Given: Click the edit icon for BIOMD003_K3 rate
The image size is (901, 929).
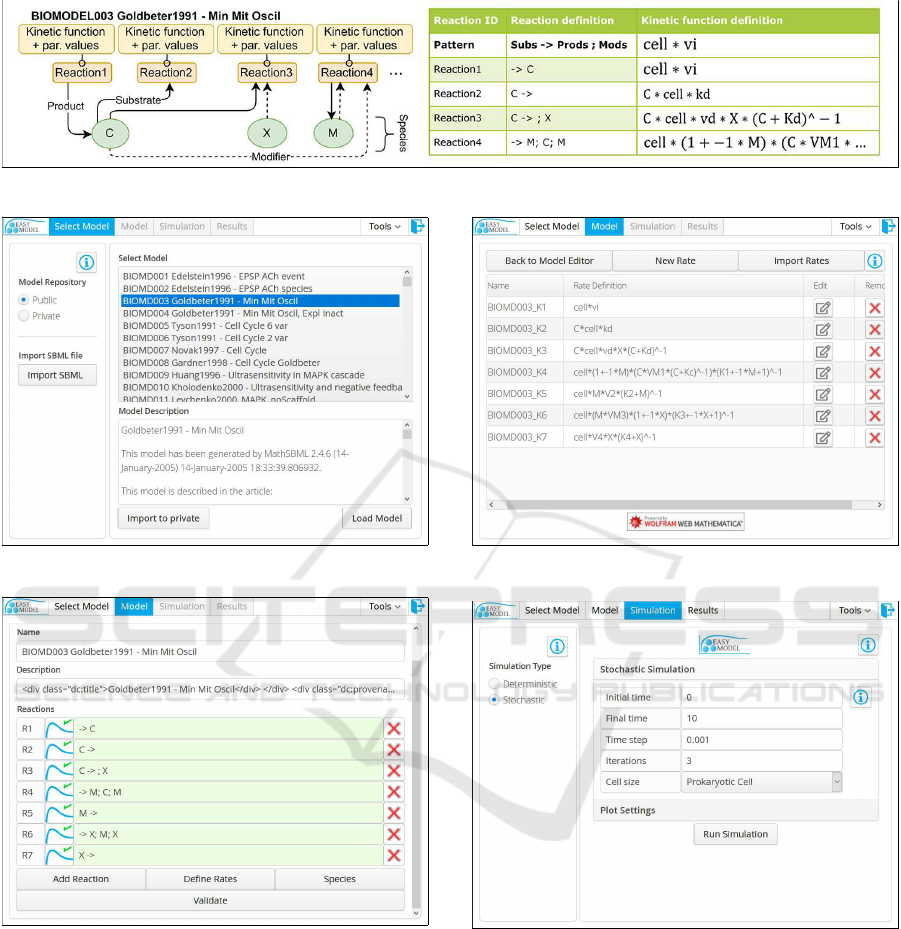Looking at the screenshot, I should coord(822,351).
